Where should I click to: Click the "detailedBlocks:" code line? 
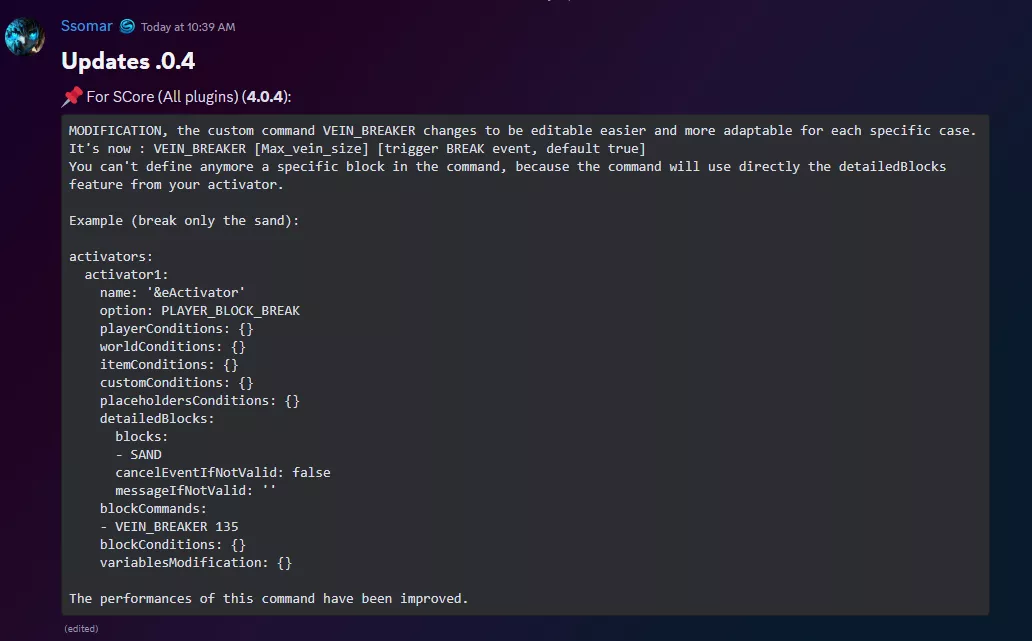[157, 418]
